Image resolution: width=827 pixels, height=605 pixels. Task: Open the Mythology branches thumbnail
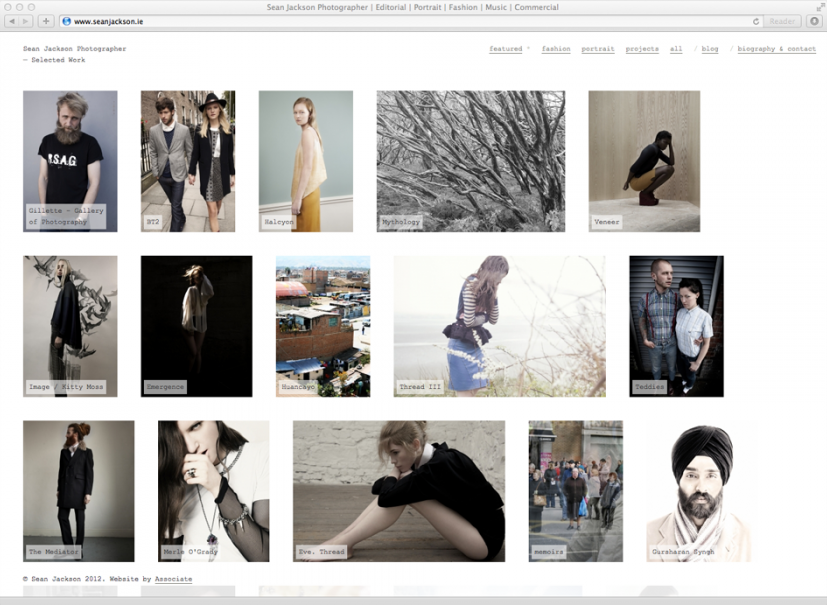tap(470, 161)
